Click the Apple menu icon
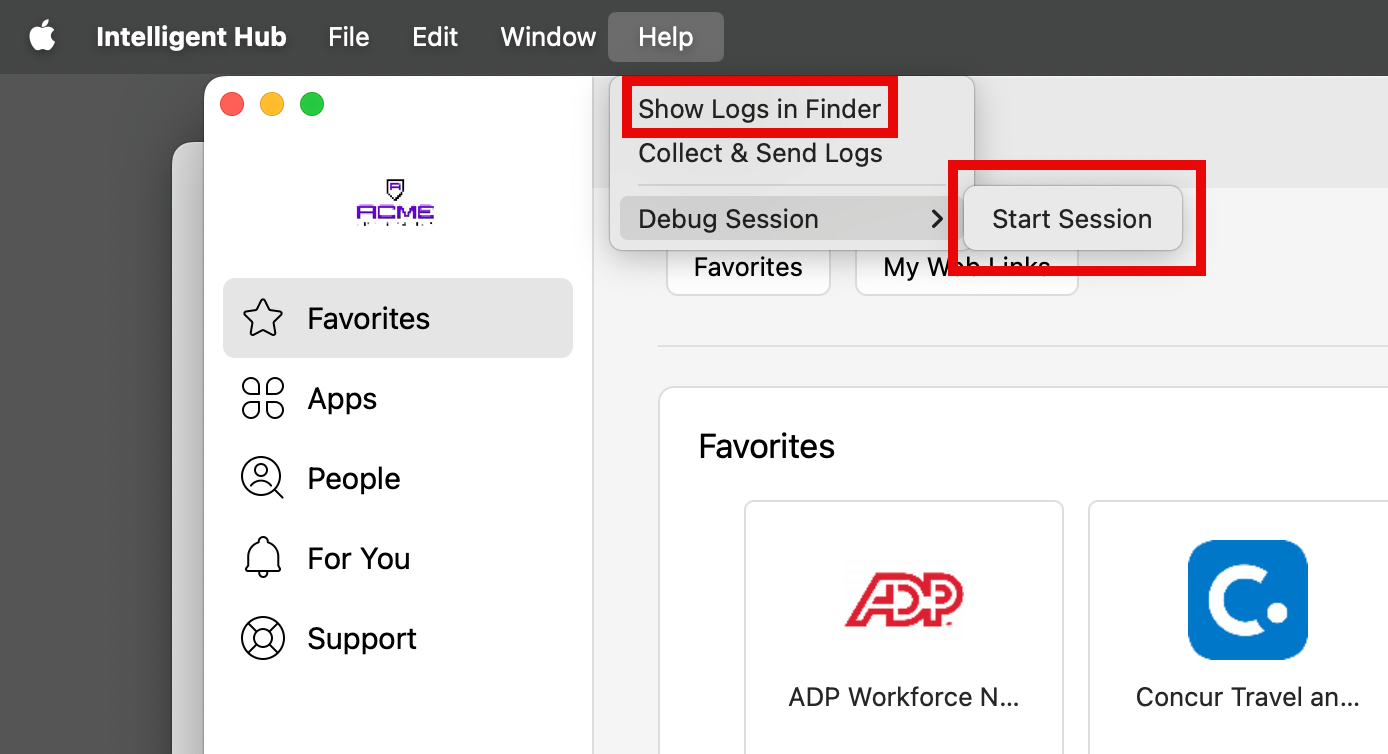This screenshot has width=1388, height=754. coord(42,36)
